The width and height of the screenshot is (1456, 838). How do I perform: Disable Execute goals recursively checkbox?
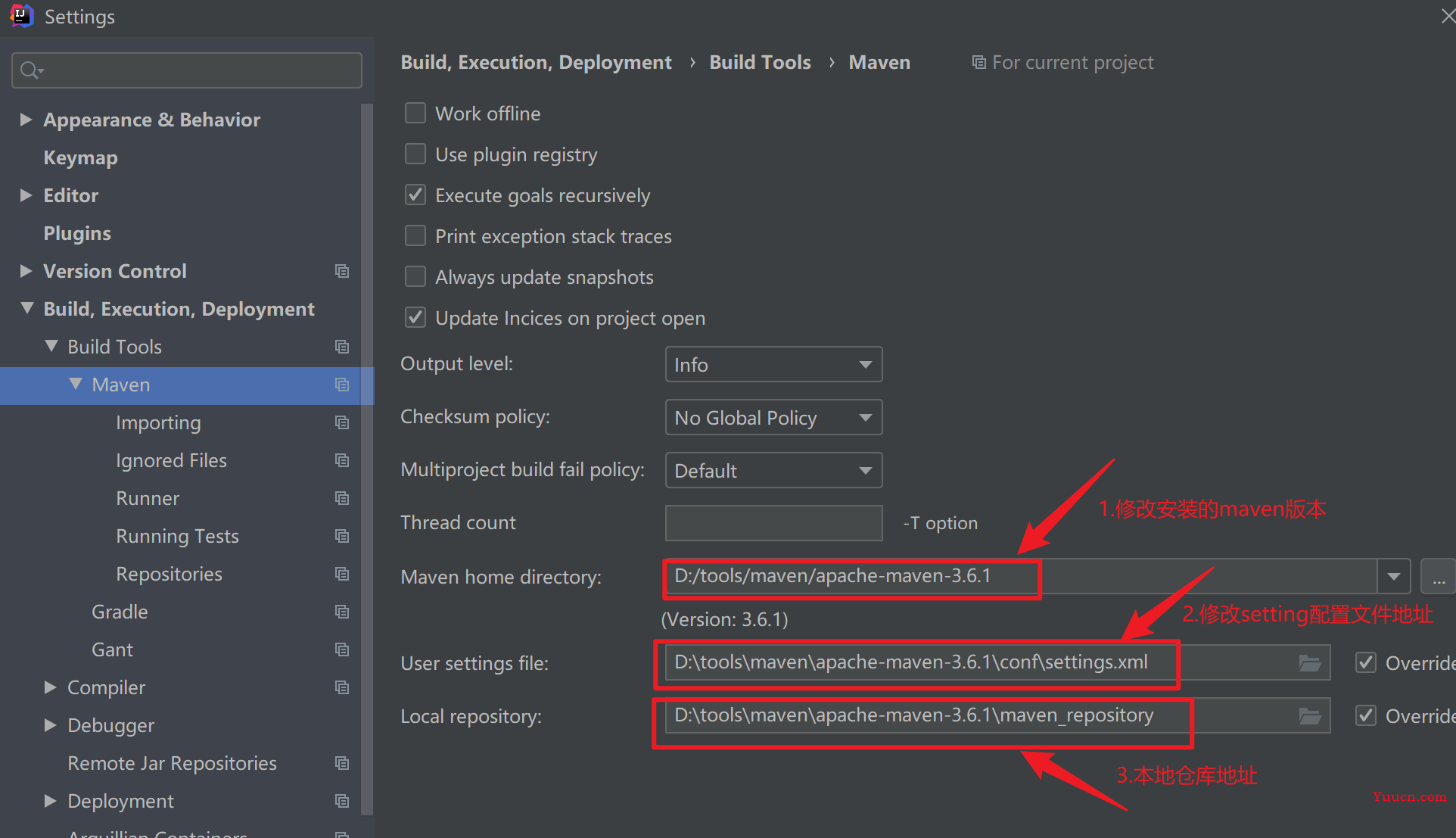[x=418, y=195]
